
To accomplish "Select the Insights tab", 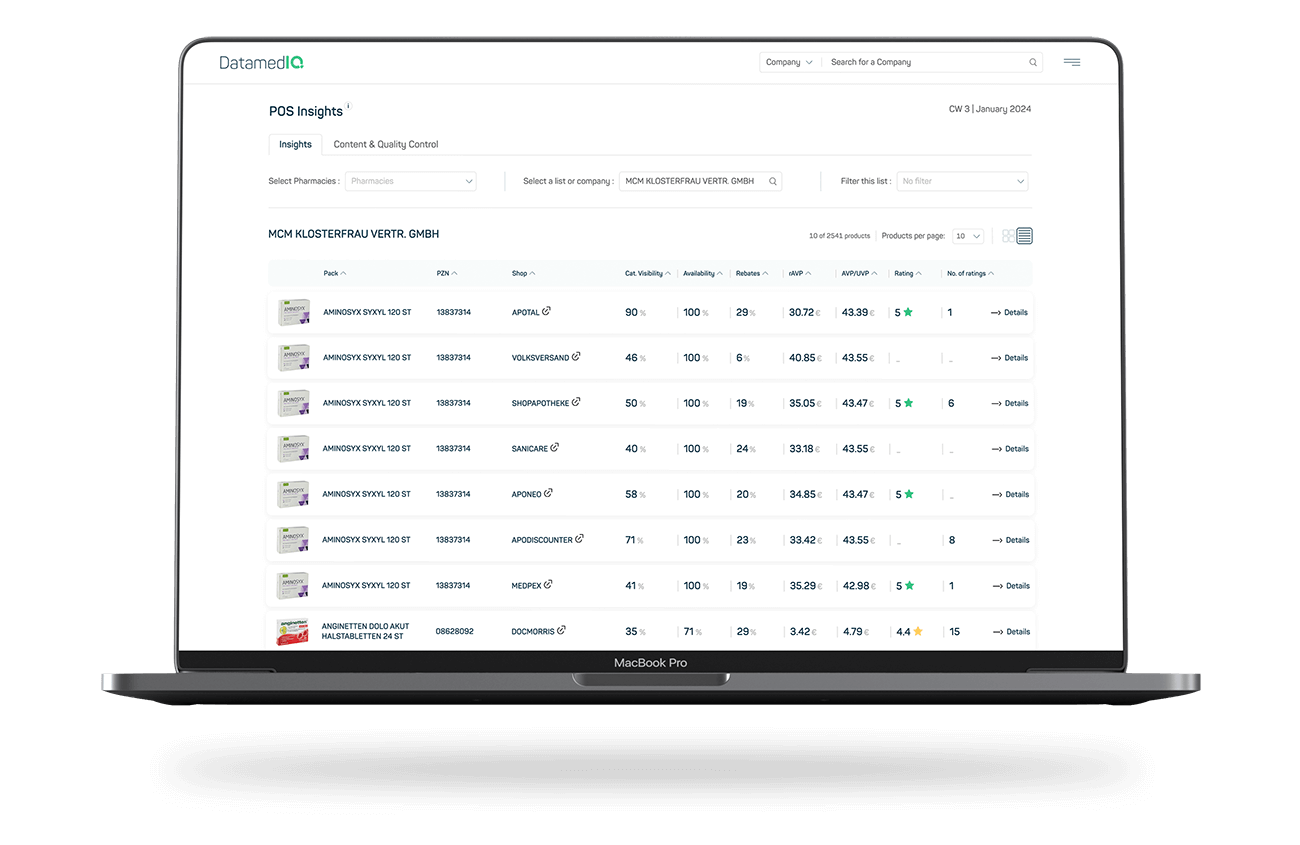I will (x=295, y=144).
